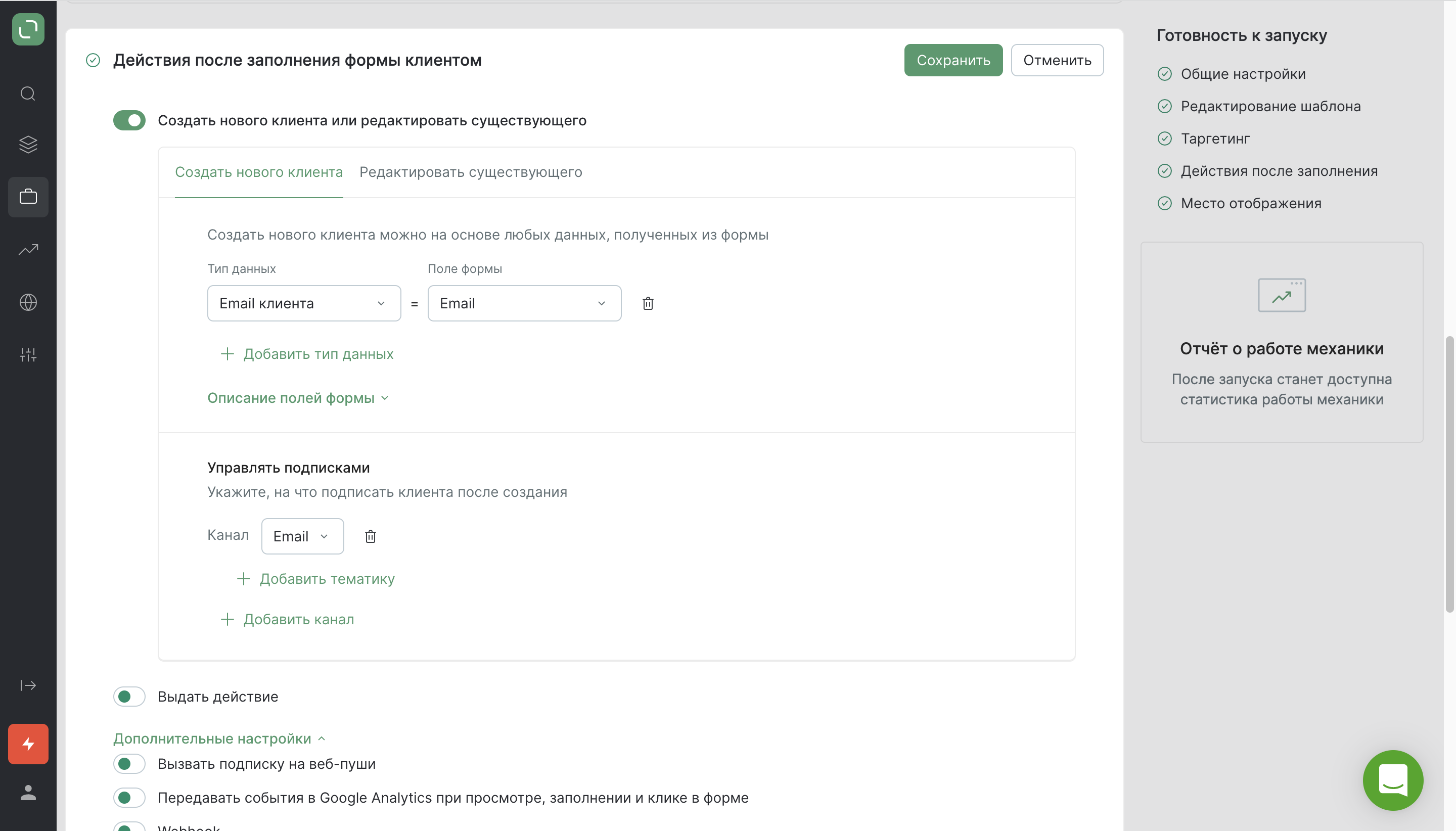Screen dimensions: 1456x831
Task: Click the Сохранить button
Action: pos(953,60)
